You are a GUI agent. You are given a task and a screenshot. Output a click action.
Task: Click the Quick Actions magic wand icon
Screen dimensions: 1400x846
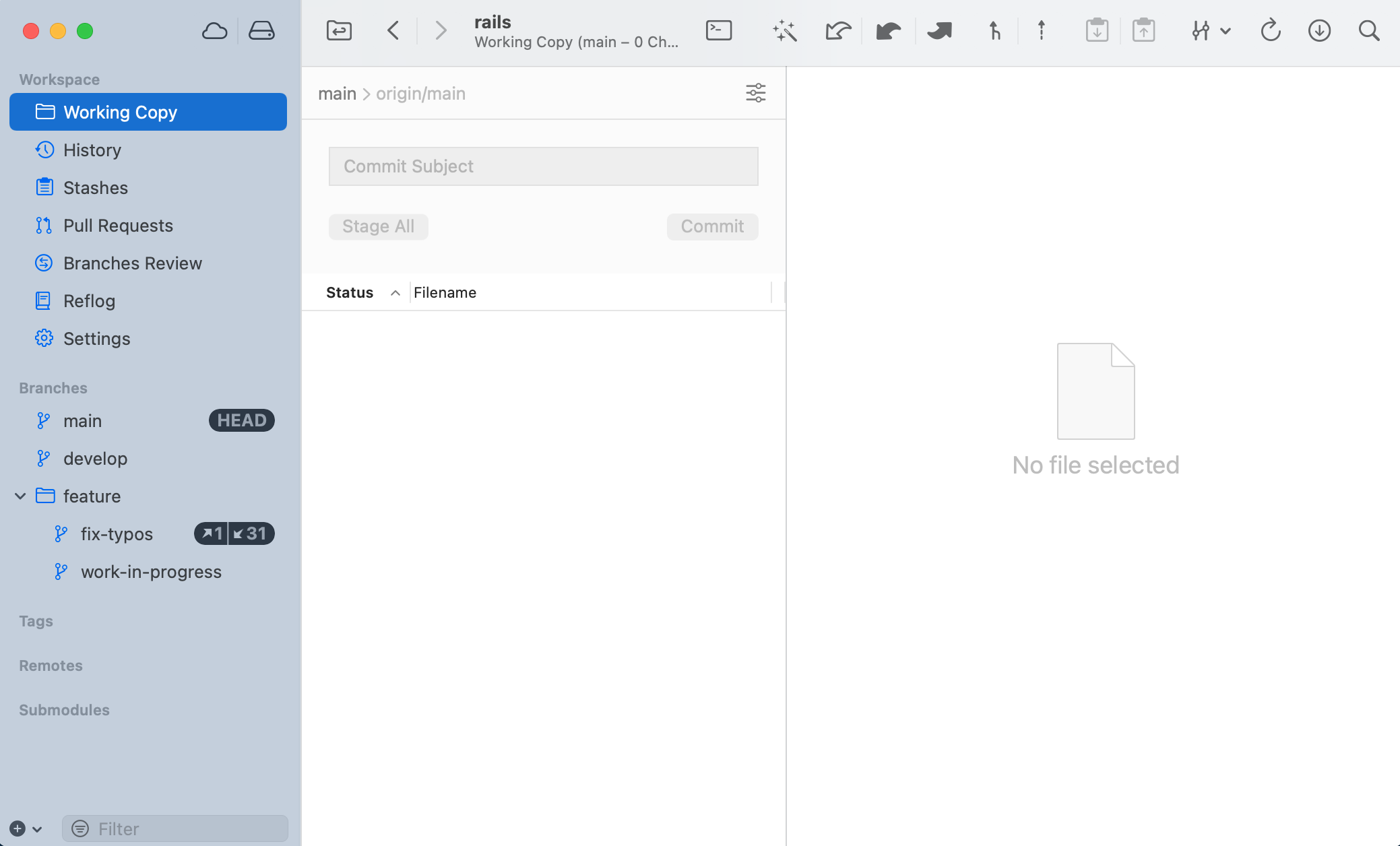coord(785,30)
